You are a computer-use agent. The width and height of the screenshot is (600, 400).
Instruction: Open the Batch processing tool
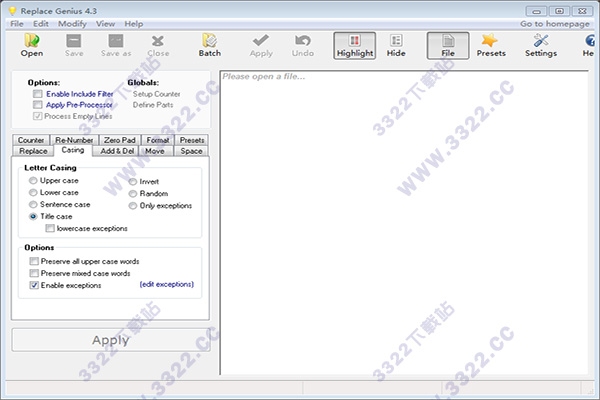point(210,46)
